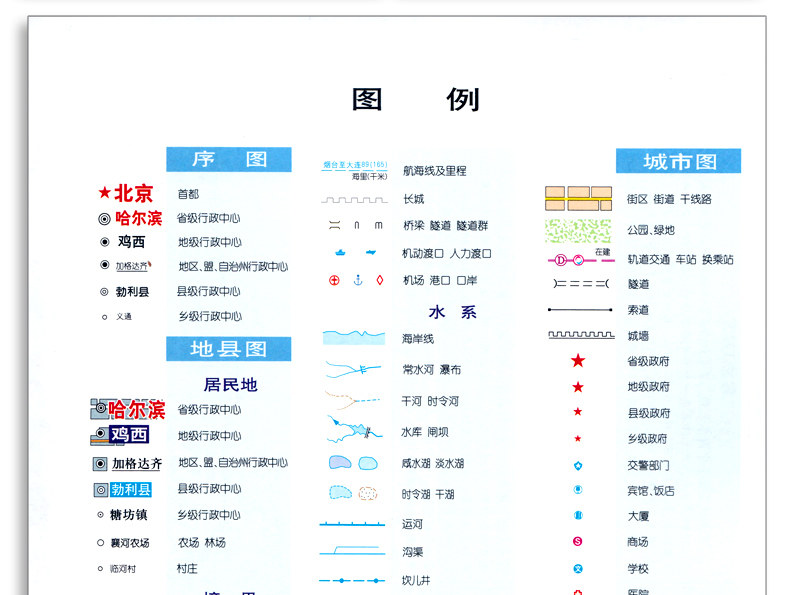Click the 襄河农场 farm name
Image resolution: width=790 pixels, height=595 pixels.
(130, 543)
